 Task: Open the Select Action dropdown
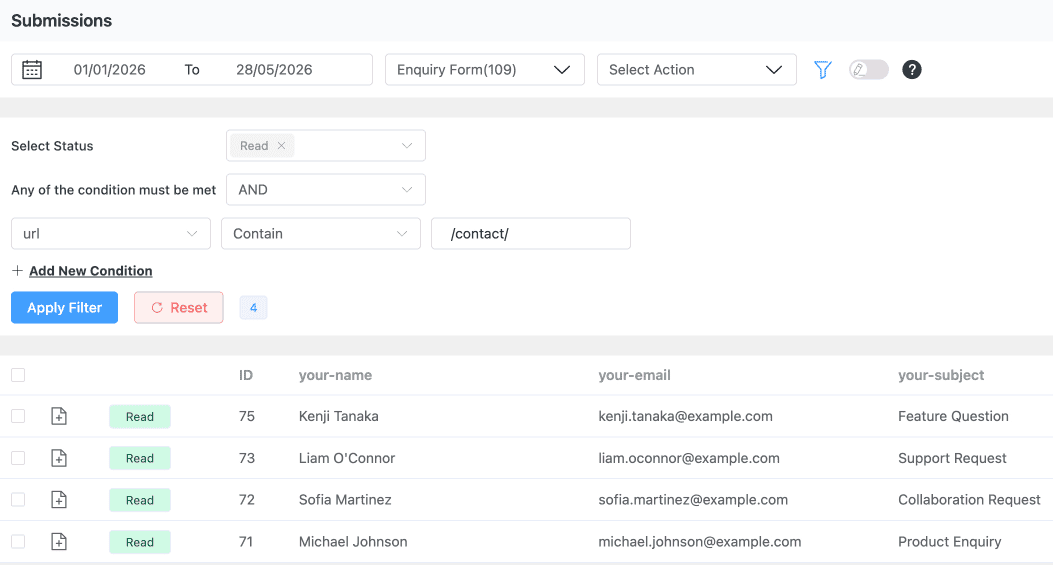696,70
